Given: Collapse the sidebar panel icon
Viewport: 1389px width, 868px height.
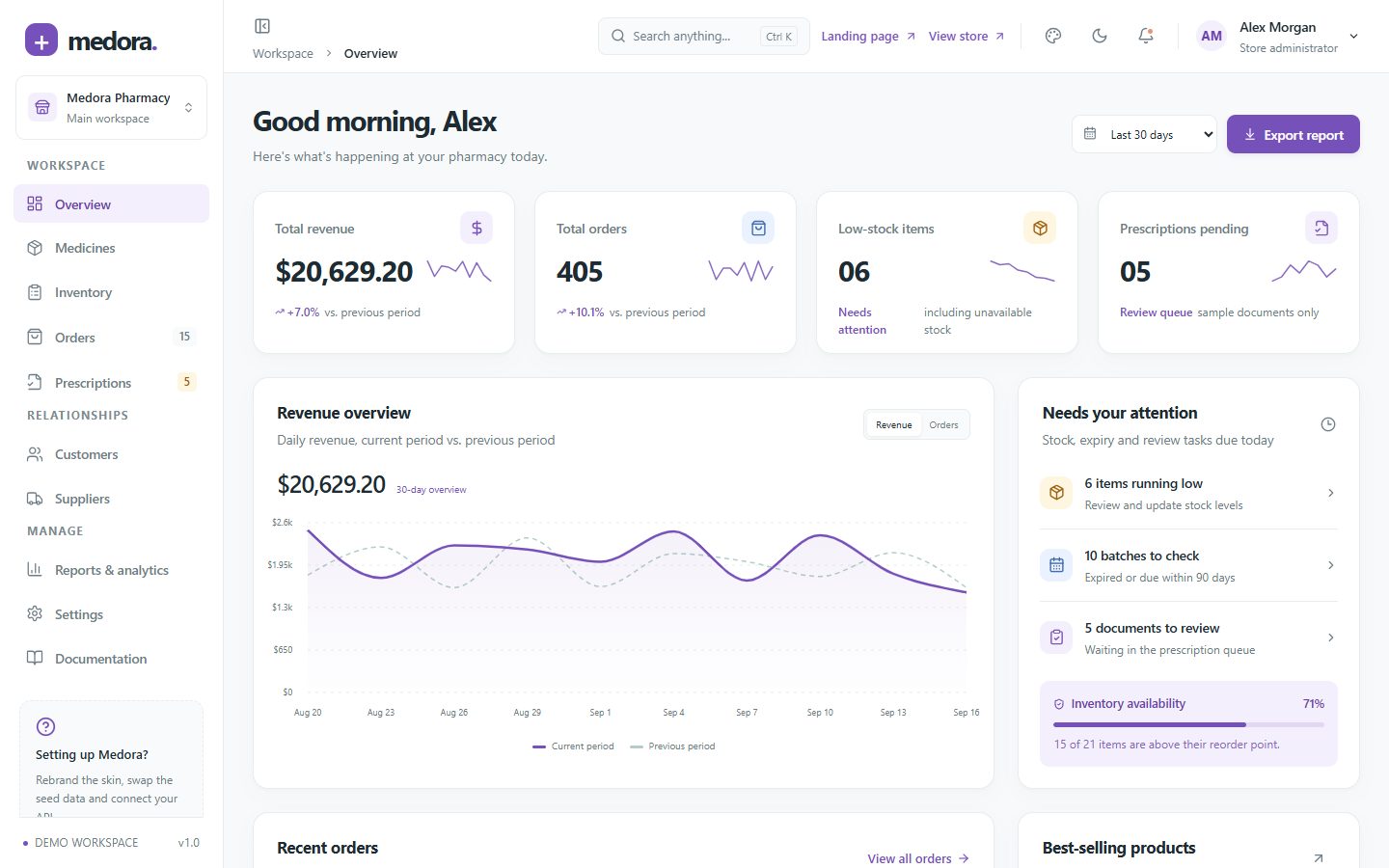Looking at the screenshot, I should 262,26.
